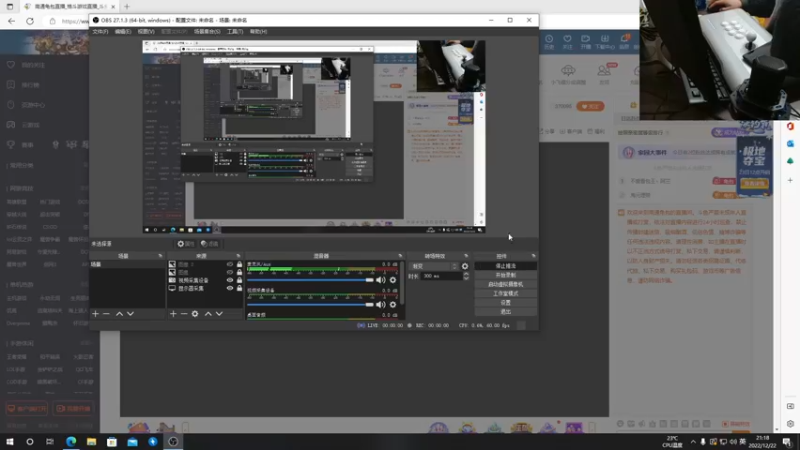The height and width of the screenshot is (450, 800).
Task: Click the plus icon in Edge sidebar
Action: click(790, 180)
